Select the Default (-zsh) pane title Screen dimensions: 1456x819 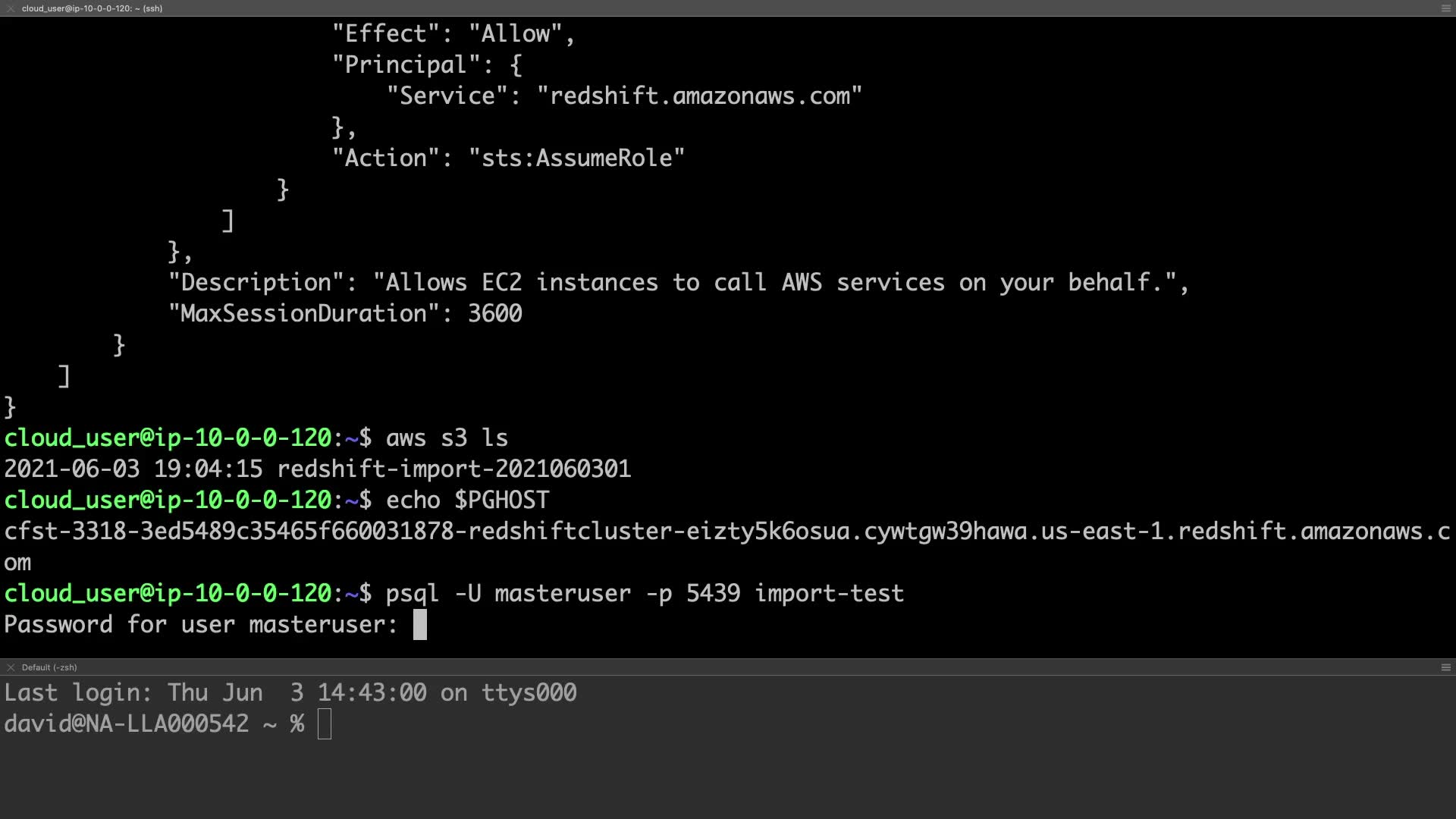49,667
